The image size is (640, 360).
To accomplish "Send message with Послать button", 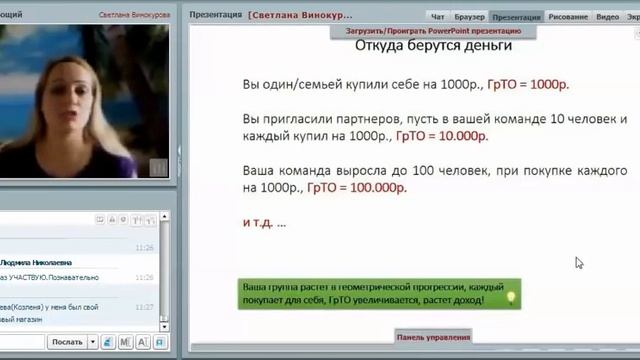I will [x=67, y=342].
